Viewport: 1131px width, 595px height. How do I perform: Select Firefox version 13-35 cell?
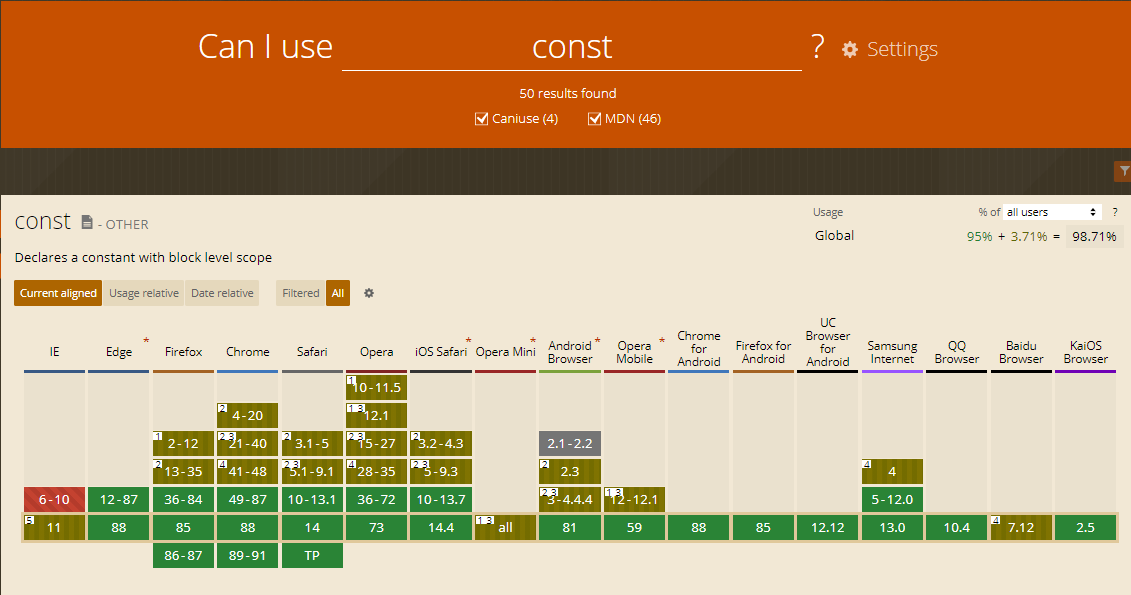[x=183, y=472]
